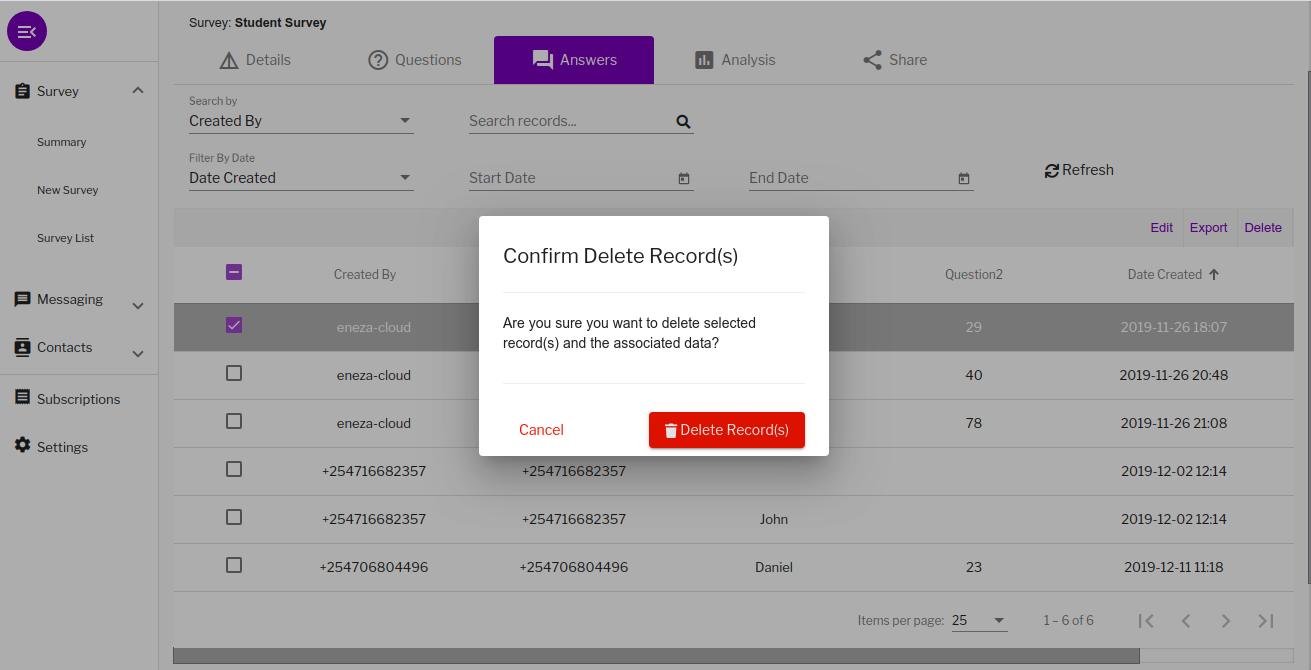Uncheck the 2019-11-26 18:07 record checkbox
The image size is (1311, 670).
click(234, 325)
